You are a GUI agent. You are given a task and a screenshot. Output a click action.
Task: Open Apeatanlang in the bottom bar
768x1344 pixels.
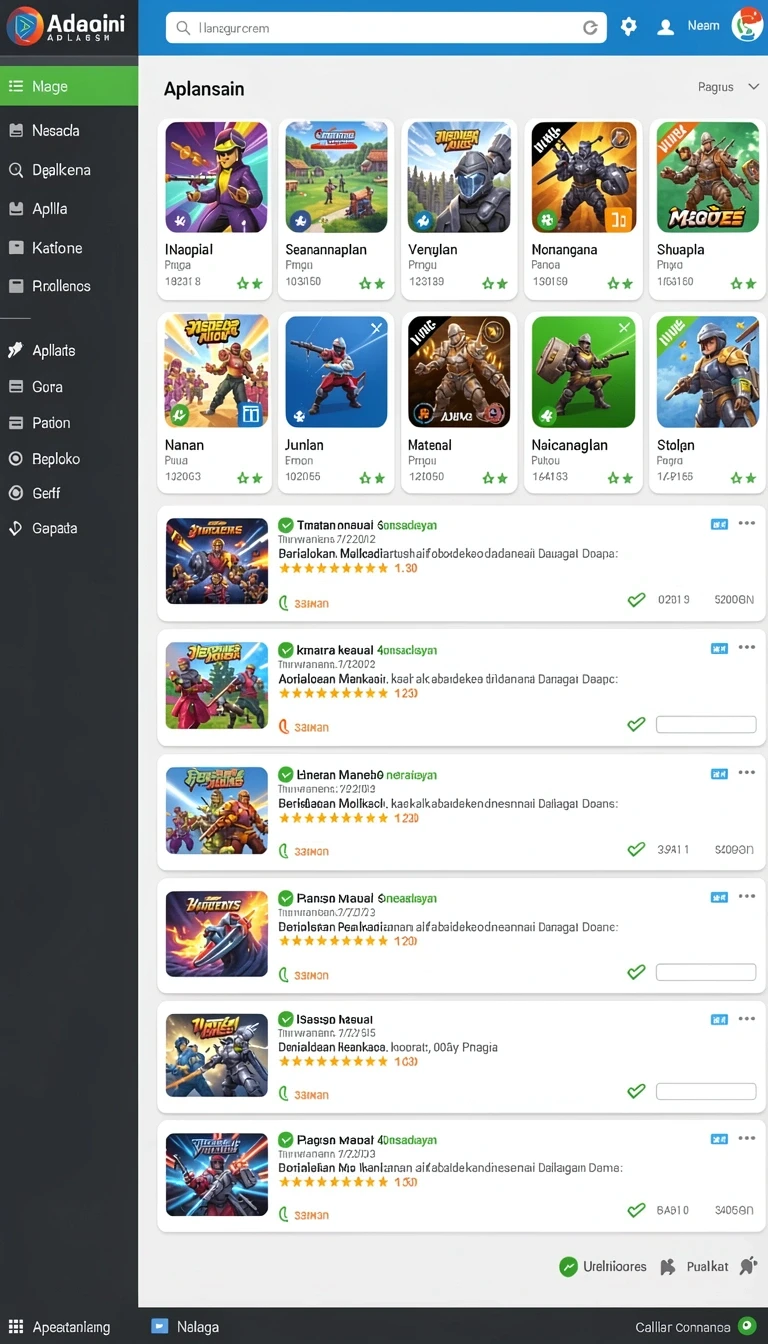(60, 1327)
